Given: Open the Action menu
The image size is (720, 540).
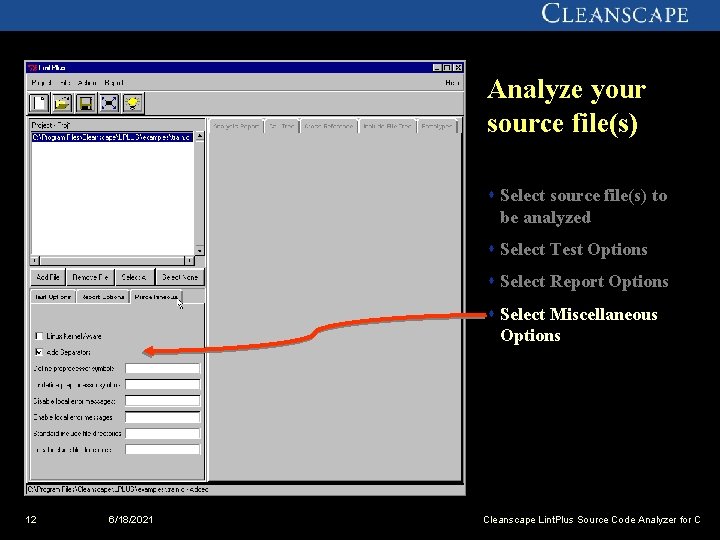Looking at the screenshot, I should (x=87, y=83).
